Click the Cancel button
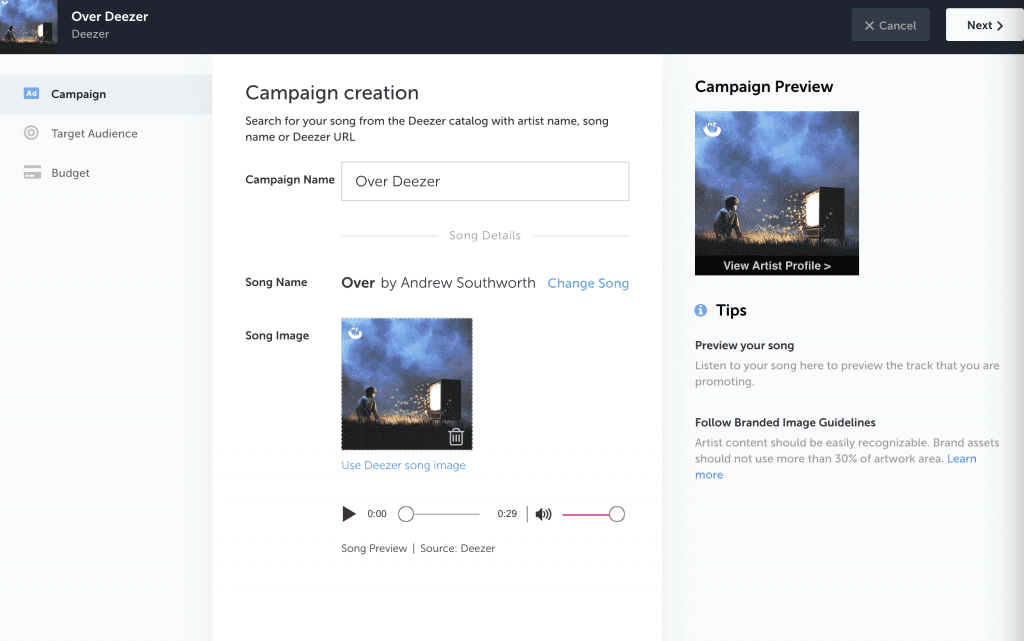This screenshot has height=641, width=1024. point(890,25)
